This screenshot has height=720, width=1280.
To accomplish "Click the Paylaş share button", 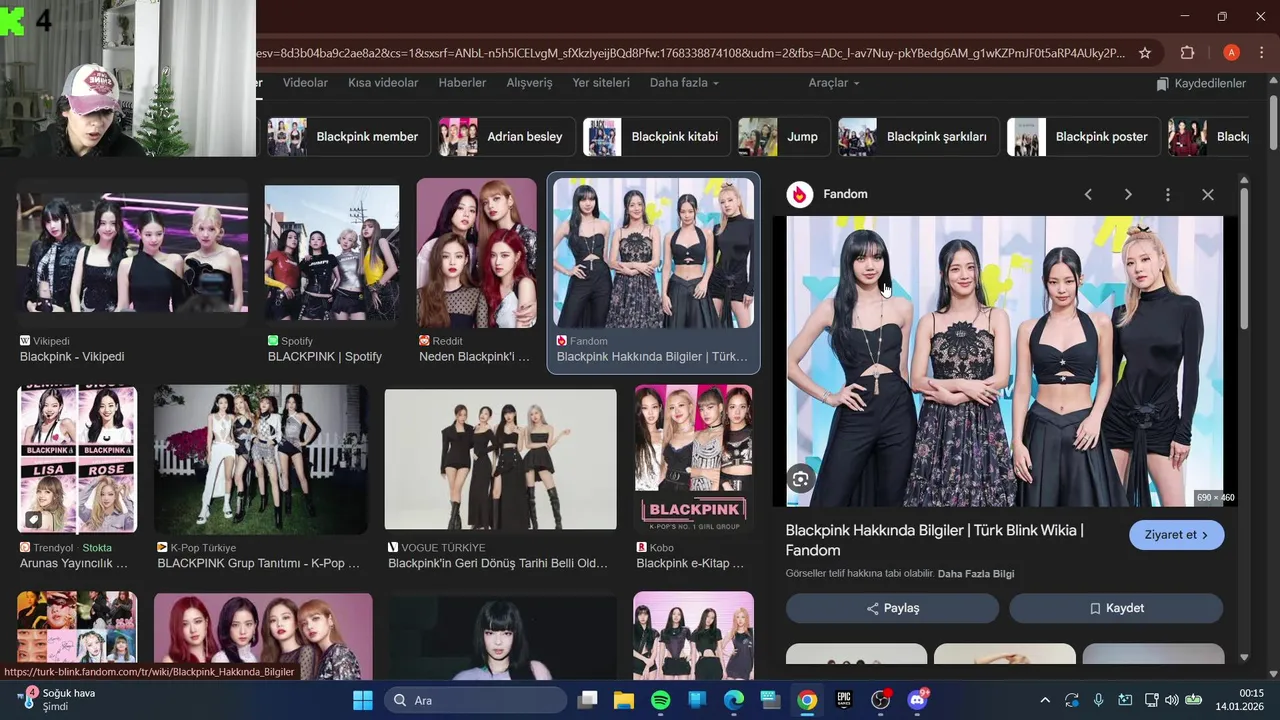I will pos(892,608).
